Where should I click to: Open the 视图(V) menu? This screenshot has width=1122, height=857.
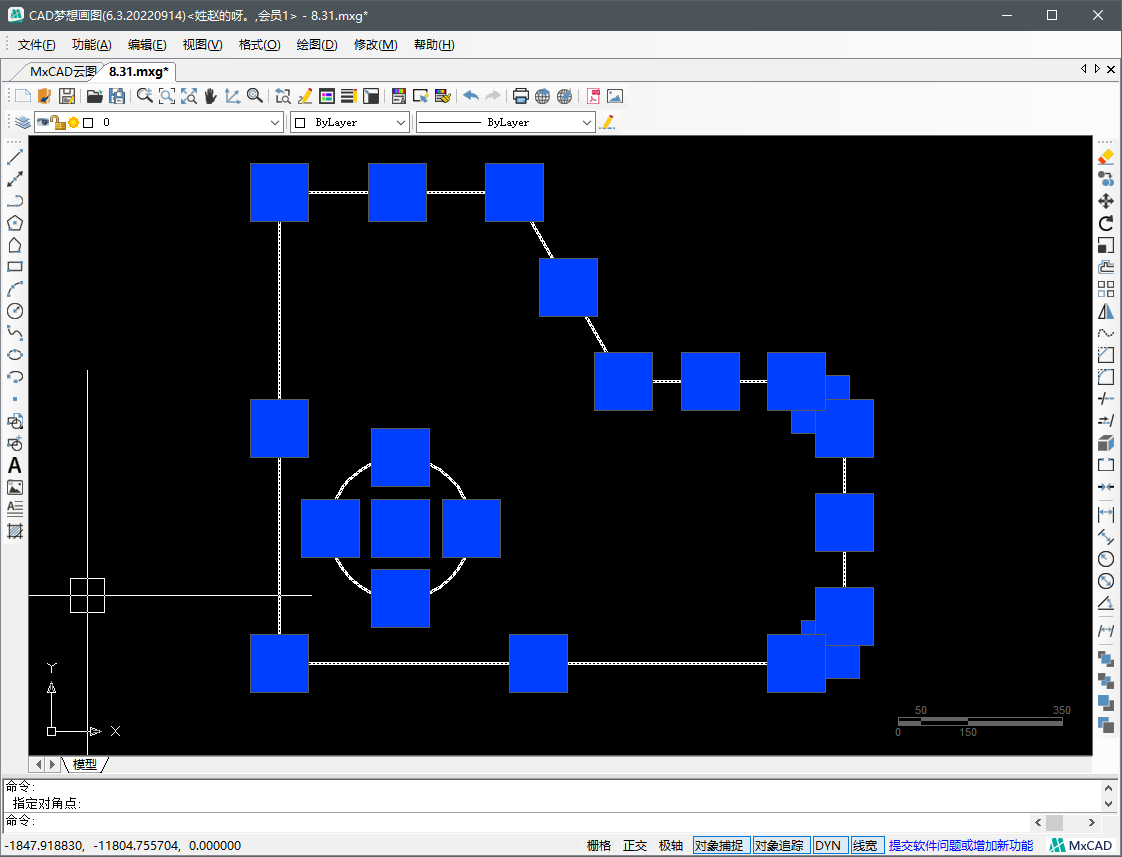(203, 44)
